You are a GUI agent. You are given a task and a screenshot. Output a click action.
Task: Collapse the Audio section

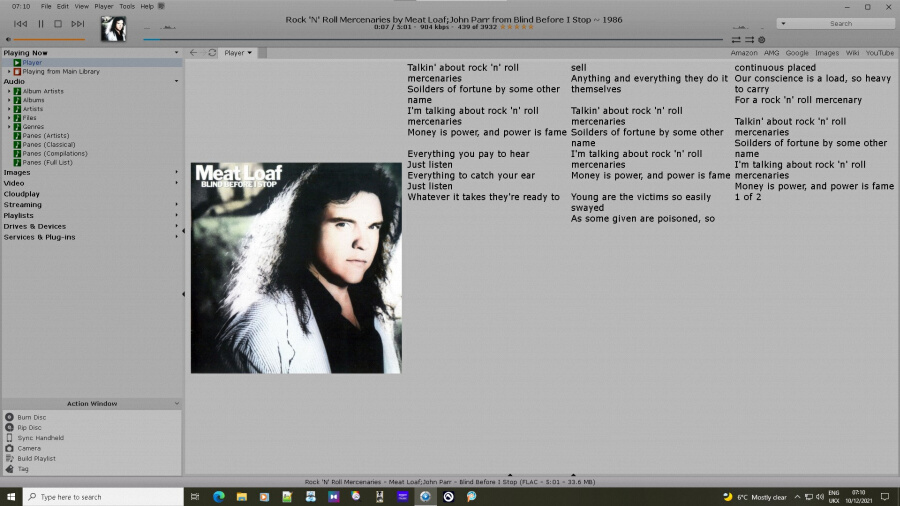pos(176,81)
